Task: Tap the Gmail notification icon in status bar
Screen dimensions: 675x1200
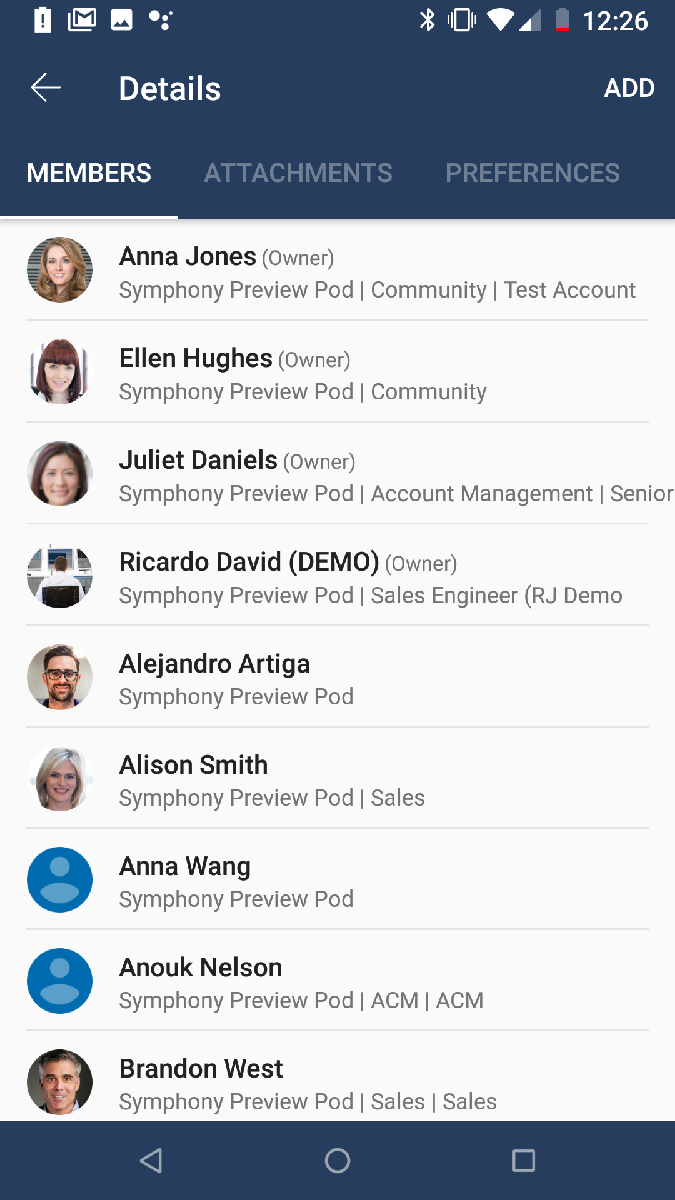Action: point(82,20)
